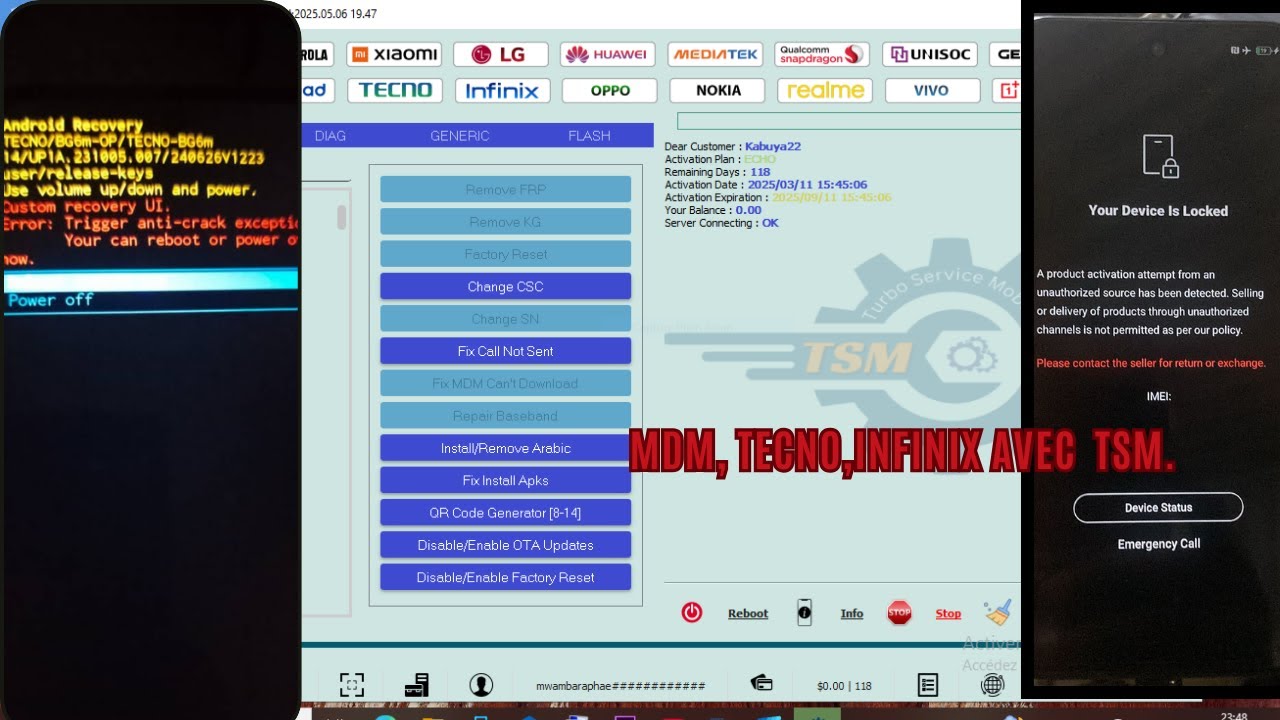This screenshot has height=720, width=1280.
Task: Click the Remaining Days value 118
Action: click(x=760, y=172)
